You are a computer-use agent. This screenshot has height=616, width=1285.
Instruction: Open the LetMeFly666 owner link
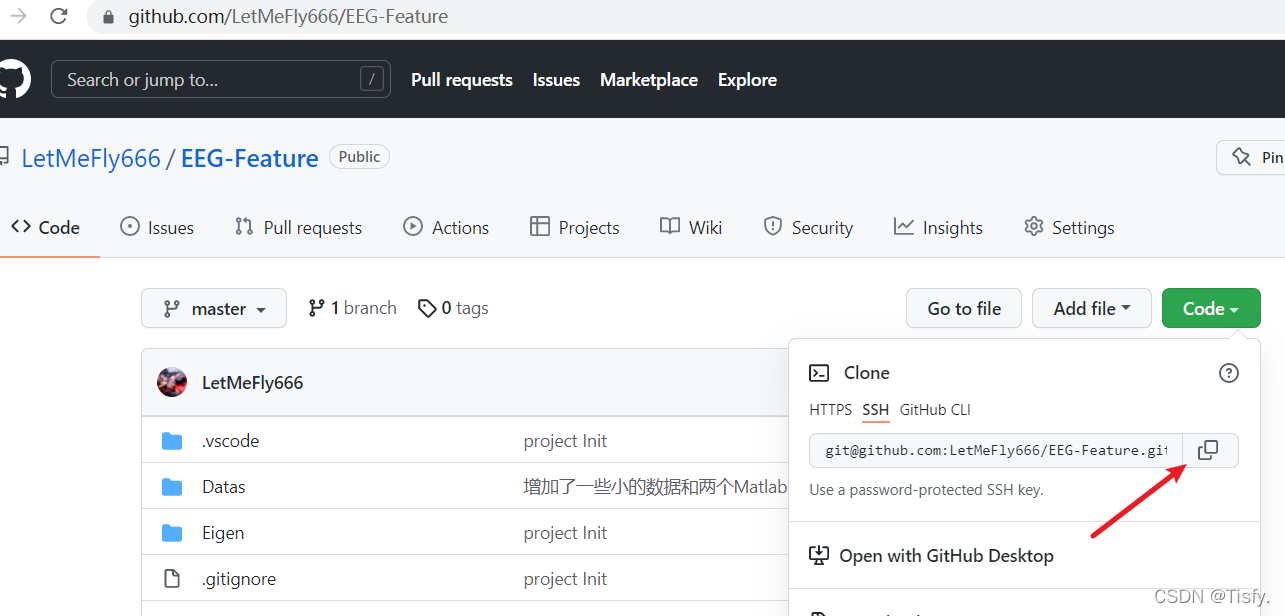click(91, 158)
